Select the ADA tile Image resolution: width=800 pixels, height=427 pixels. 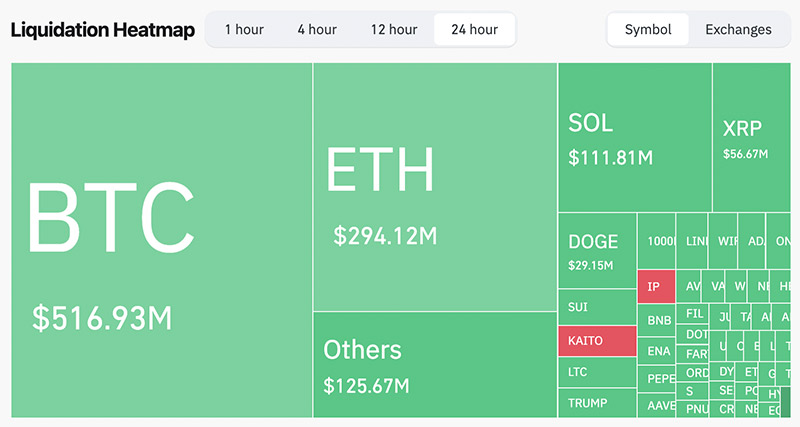click(752, 241)
